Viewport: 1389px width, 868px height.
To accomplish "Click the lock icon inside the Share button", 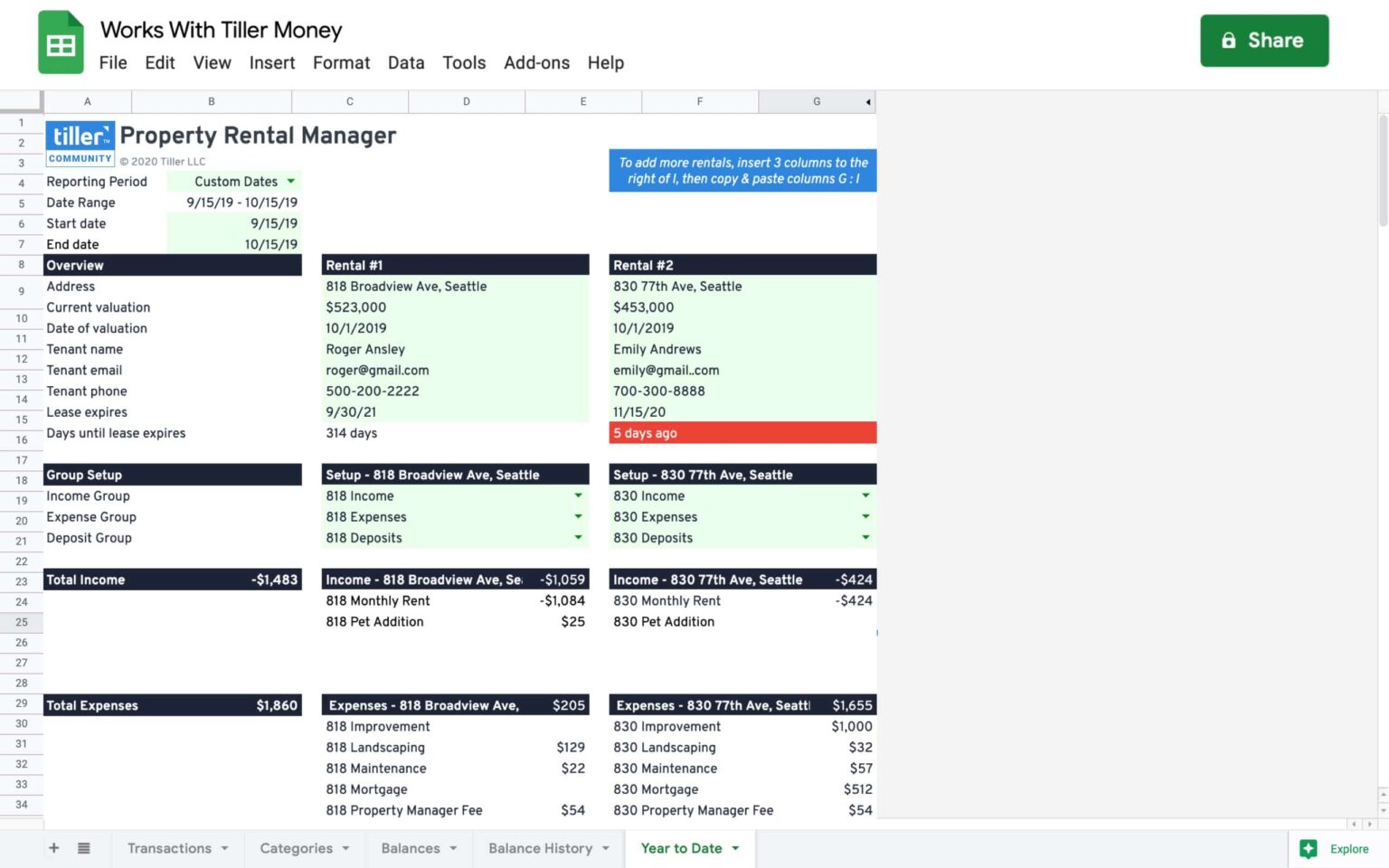I will [1228, 41].
